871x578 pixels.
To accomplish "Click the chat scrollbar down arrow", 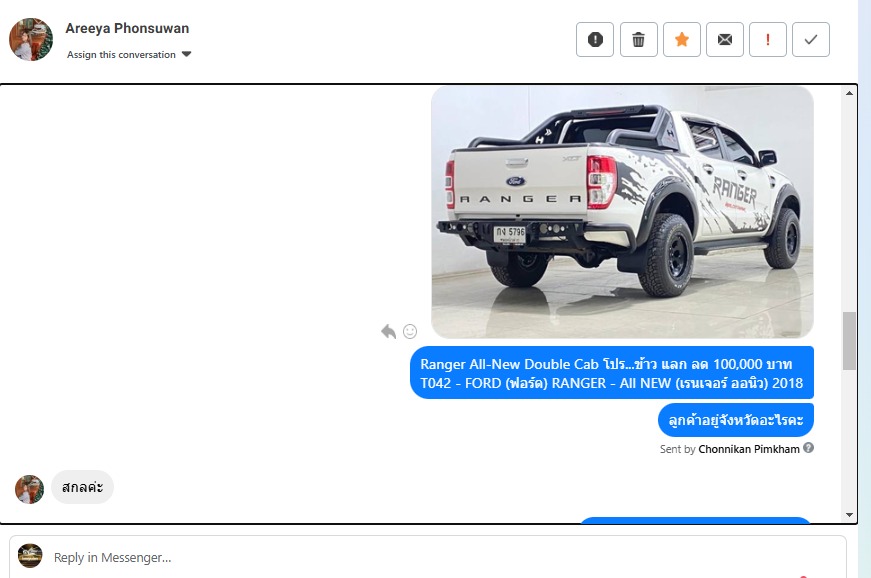I will [x=849, y=515].
